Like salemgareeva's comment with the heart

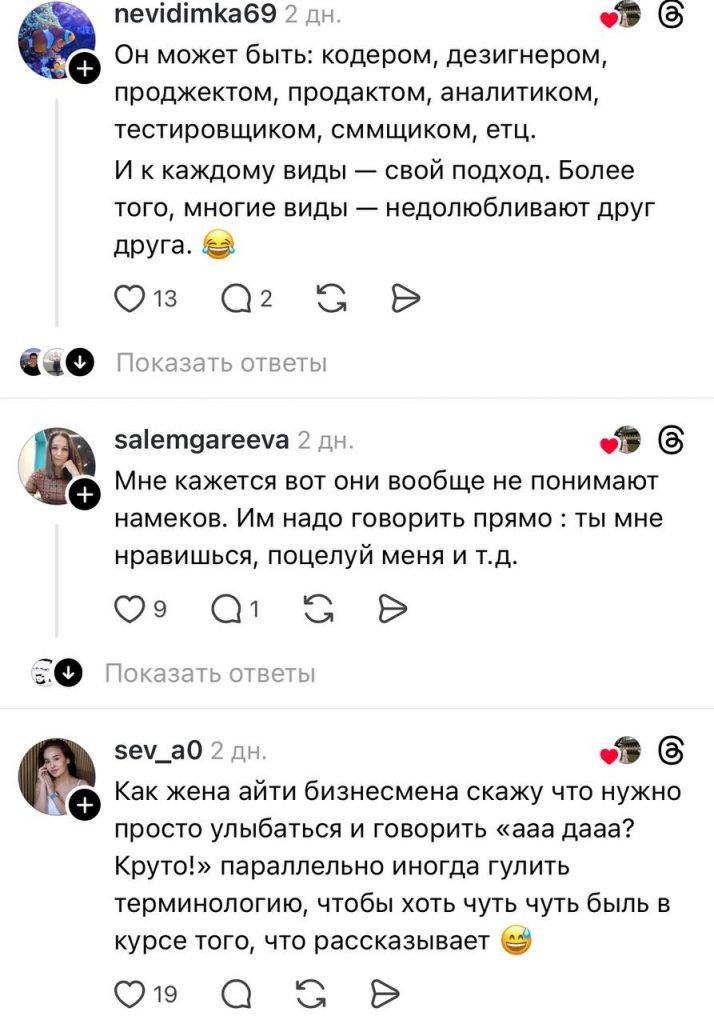pyautogui.click(x=130, y=607)
